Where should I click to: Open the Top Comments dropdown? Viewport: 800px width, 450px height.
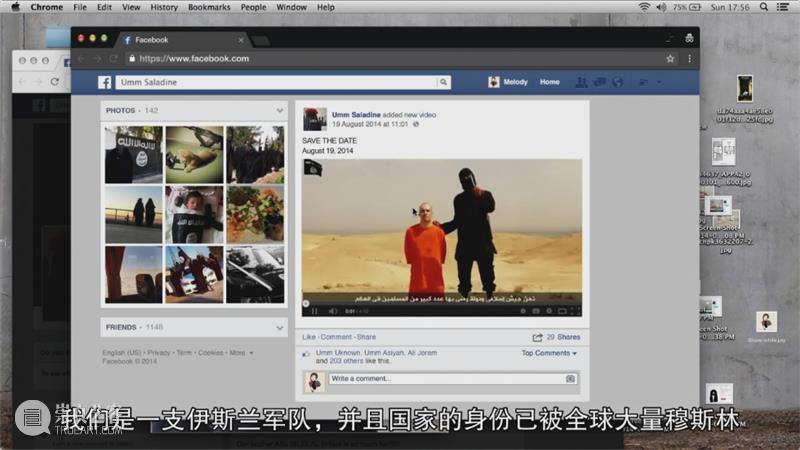(549, 353)
